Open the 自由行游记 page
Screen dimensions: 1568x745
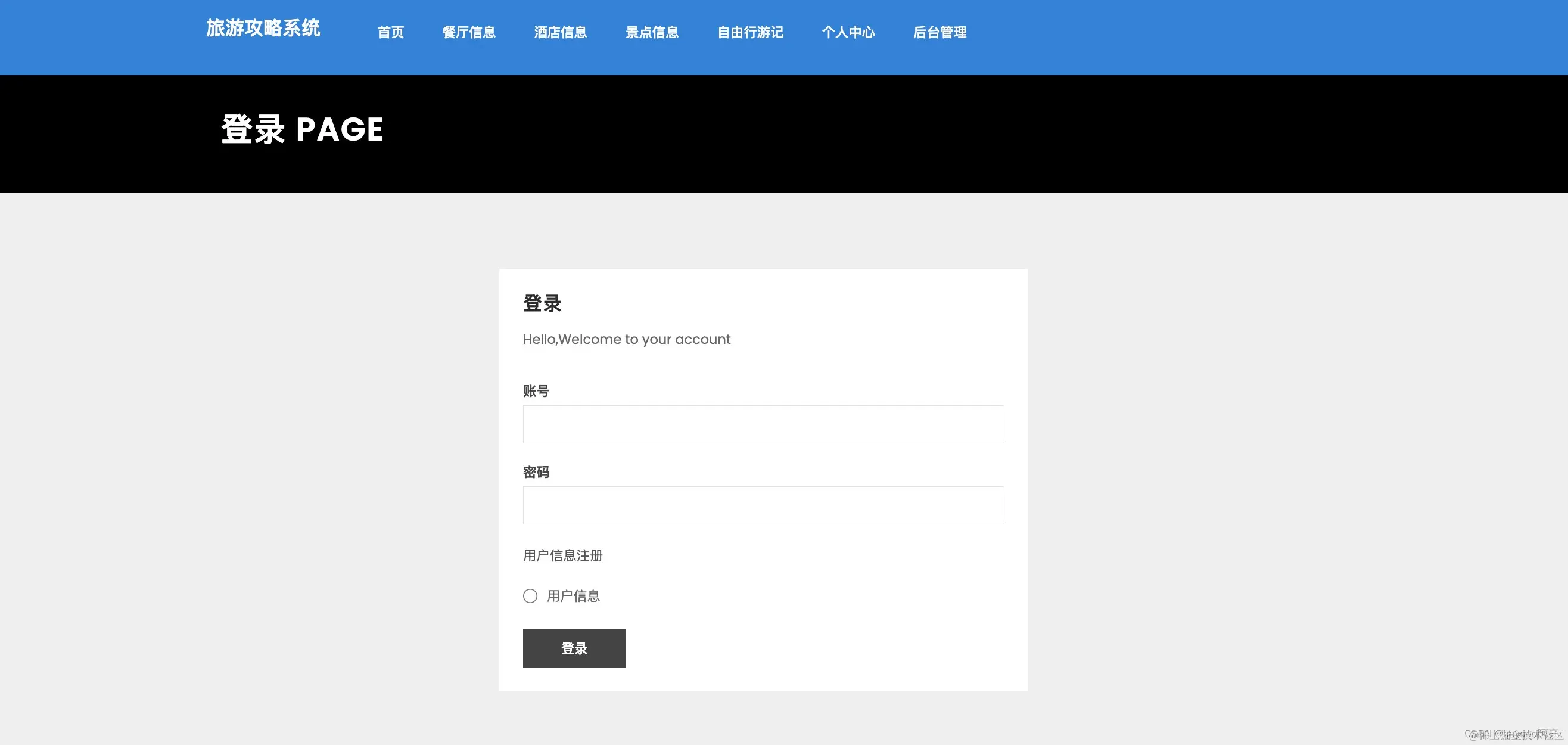click(751, 33)
